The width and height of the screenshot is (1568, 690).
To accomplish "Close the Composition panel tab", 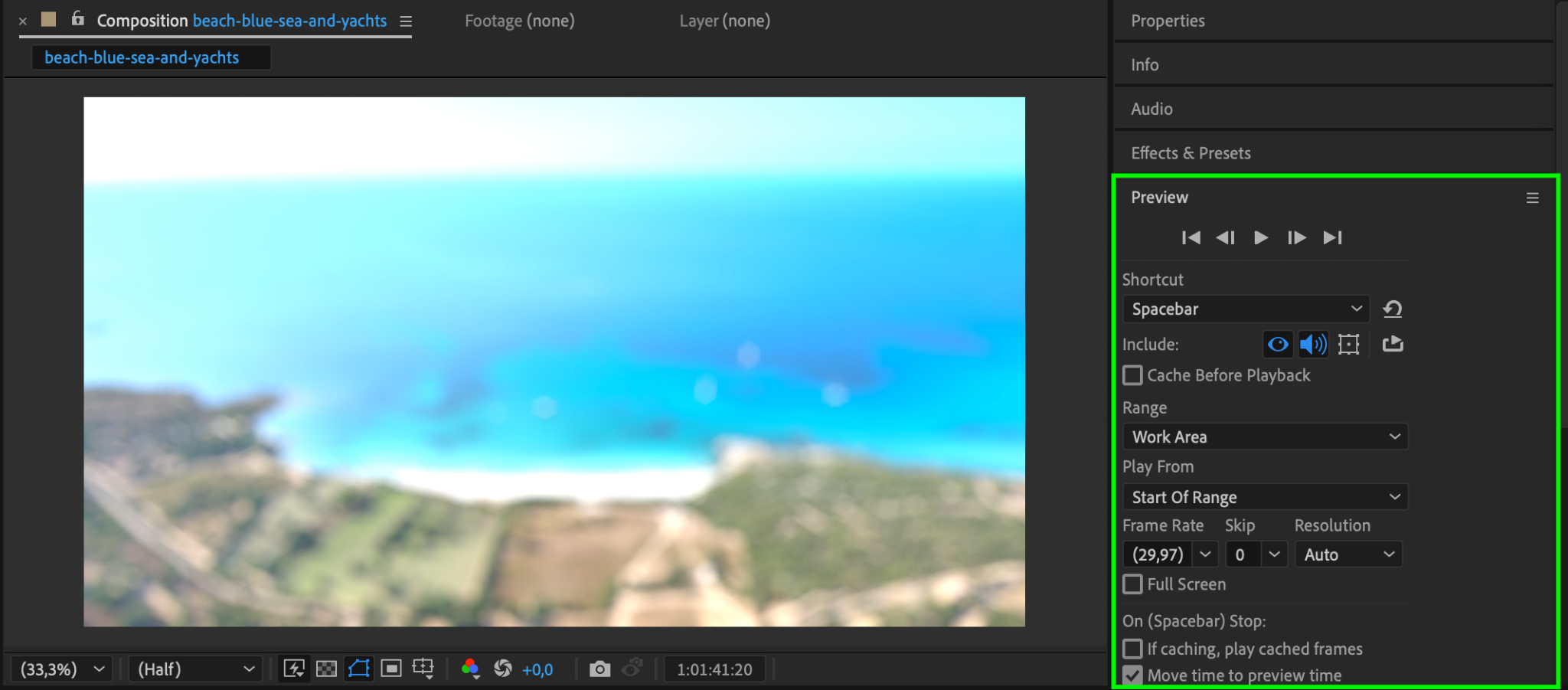I will pos(23,21).
